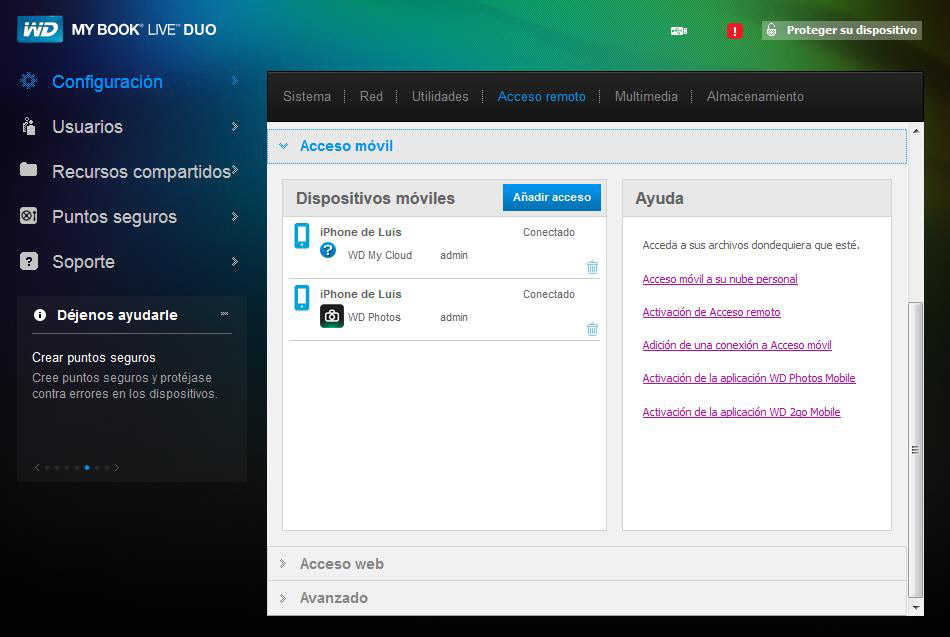Delete WD Photos device with trash icon
The image size is (950, 637).
pos(592,329)
